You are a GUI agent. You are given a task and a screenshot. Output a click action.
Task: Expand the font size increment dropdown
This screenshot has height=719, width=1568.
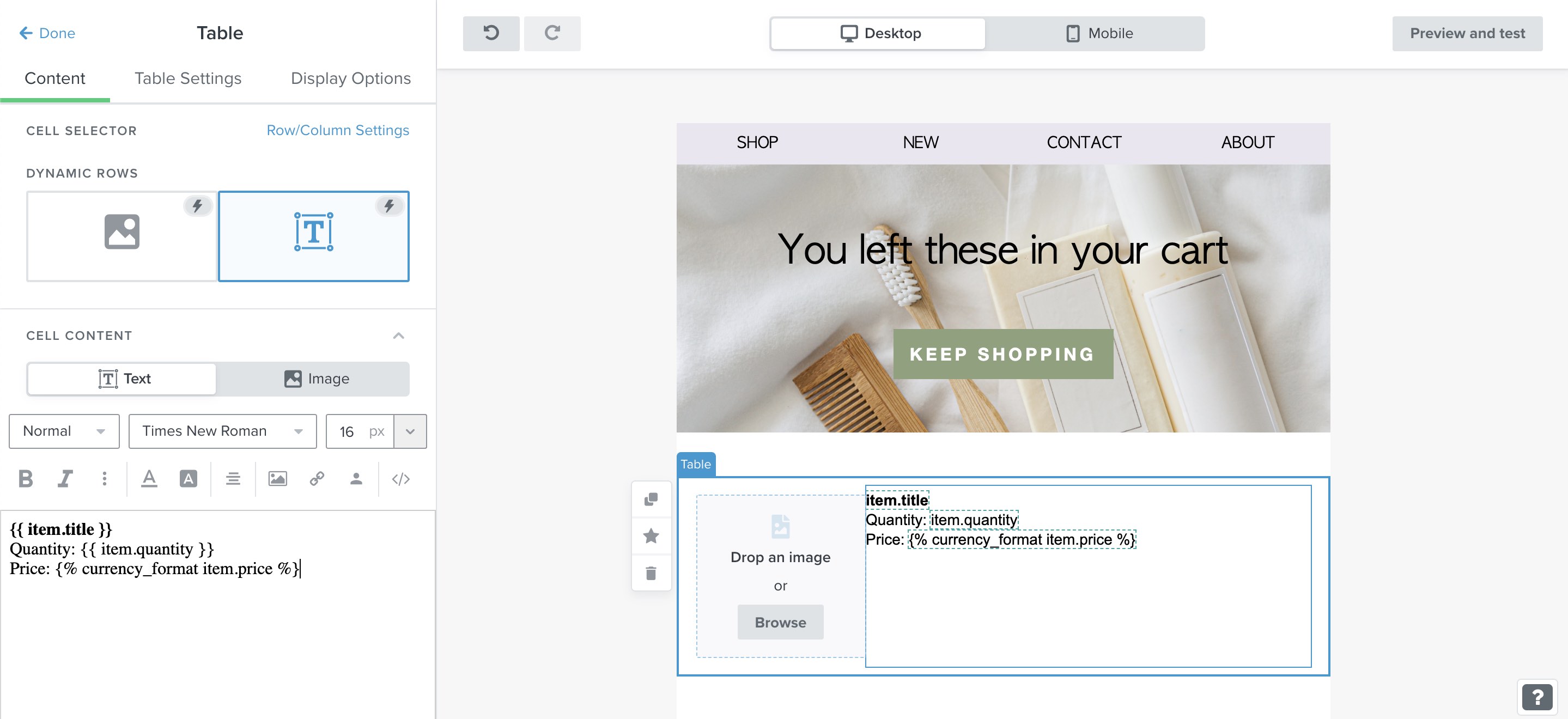click(410, 431)
